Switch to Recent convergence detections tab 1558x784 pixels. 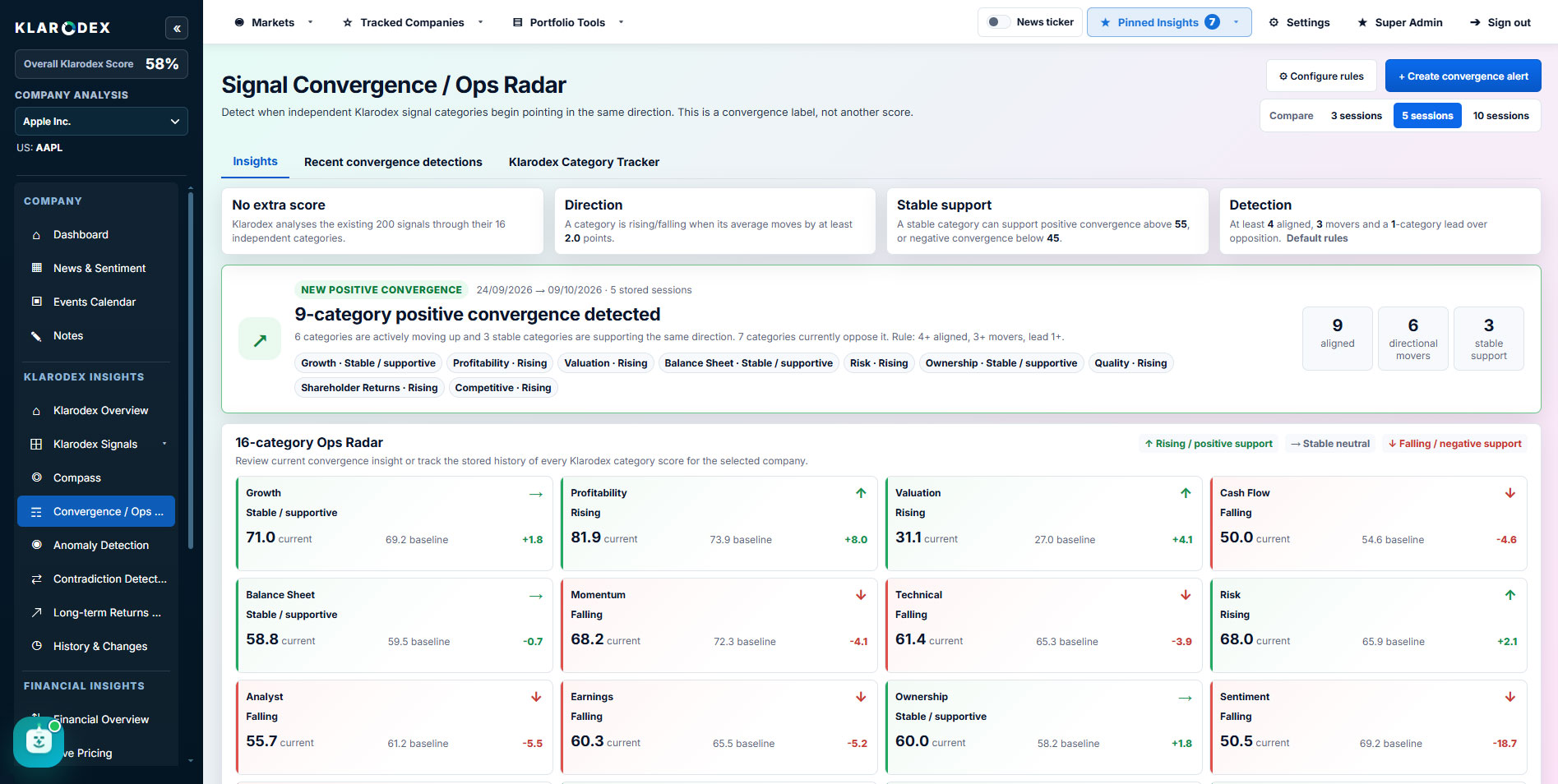(x=393, y=162)
